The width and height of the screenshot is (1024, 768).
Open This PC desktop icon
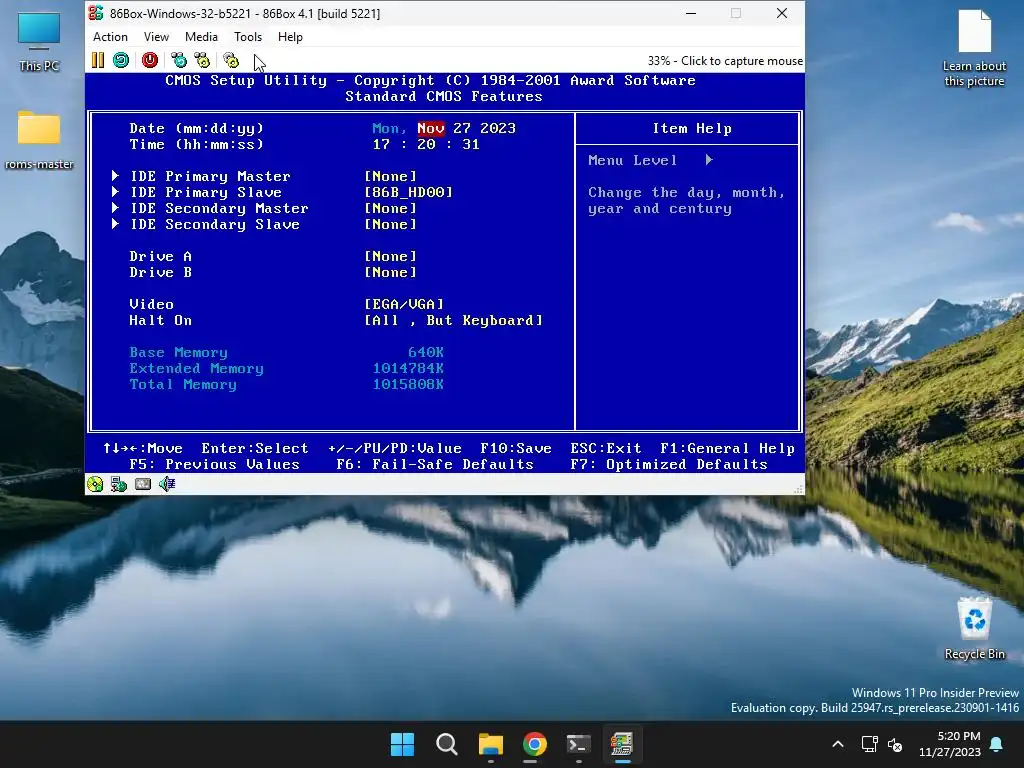tap(39, 42)
